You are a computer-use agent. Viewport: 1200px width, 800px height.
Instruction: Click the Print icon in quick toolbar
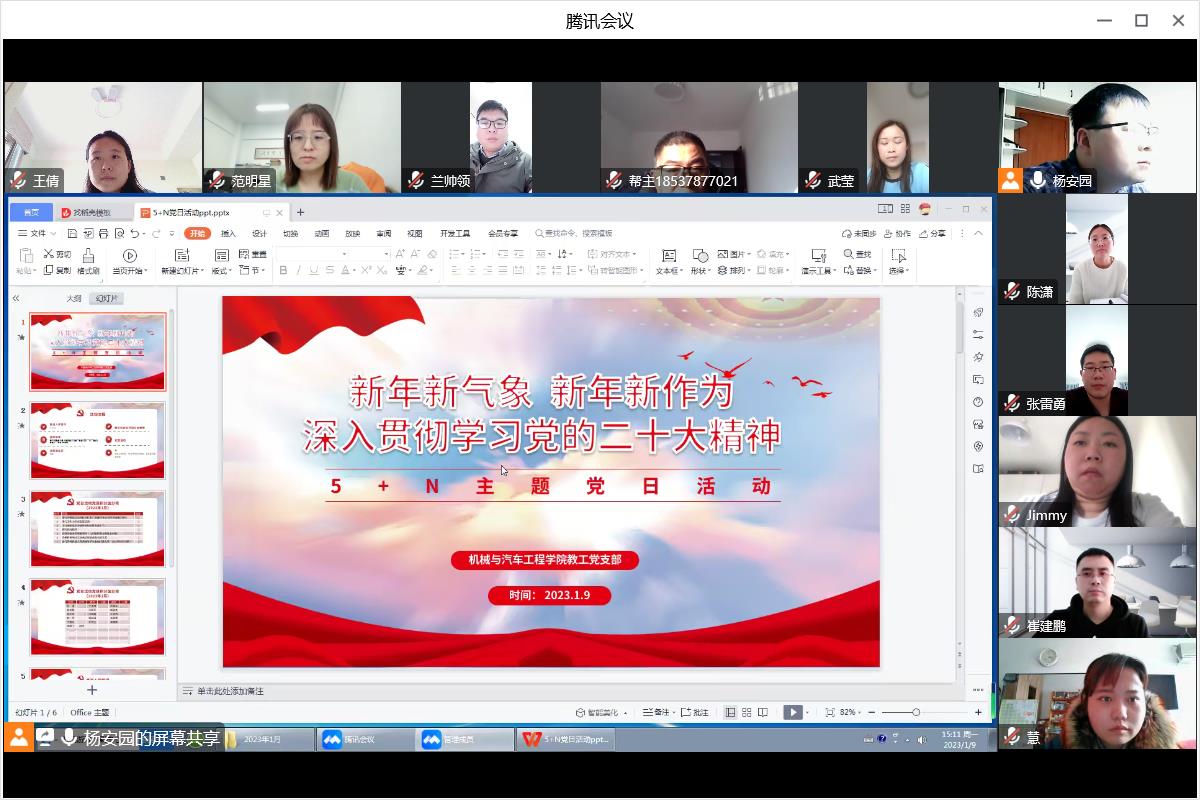click(x=103, y=233)
